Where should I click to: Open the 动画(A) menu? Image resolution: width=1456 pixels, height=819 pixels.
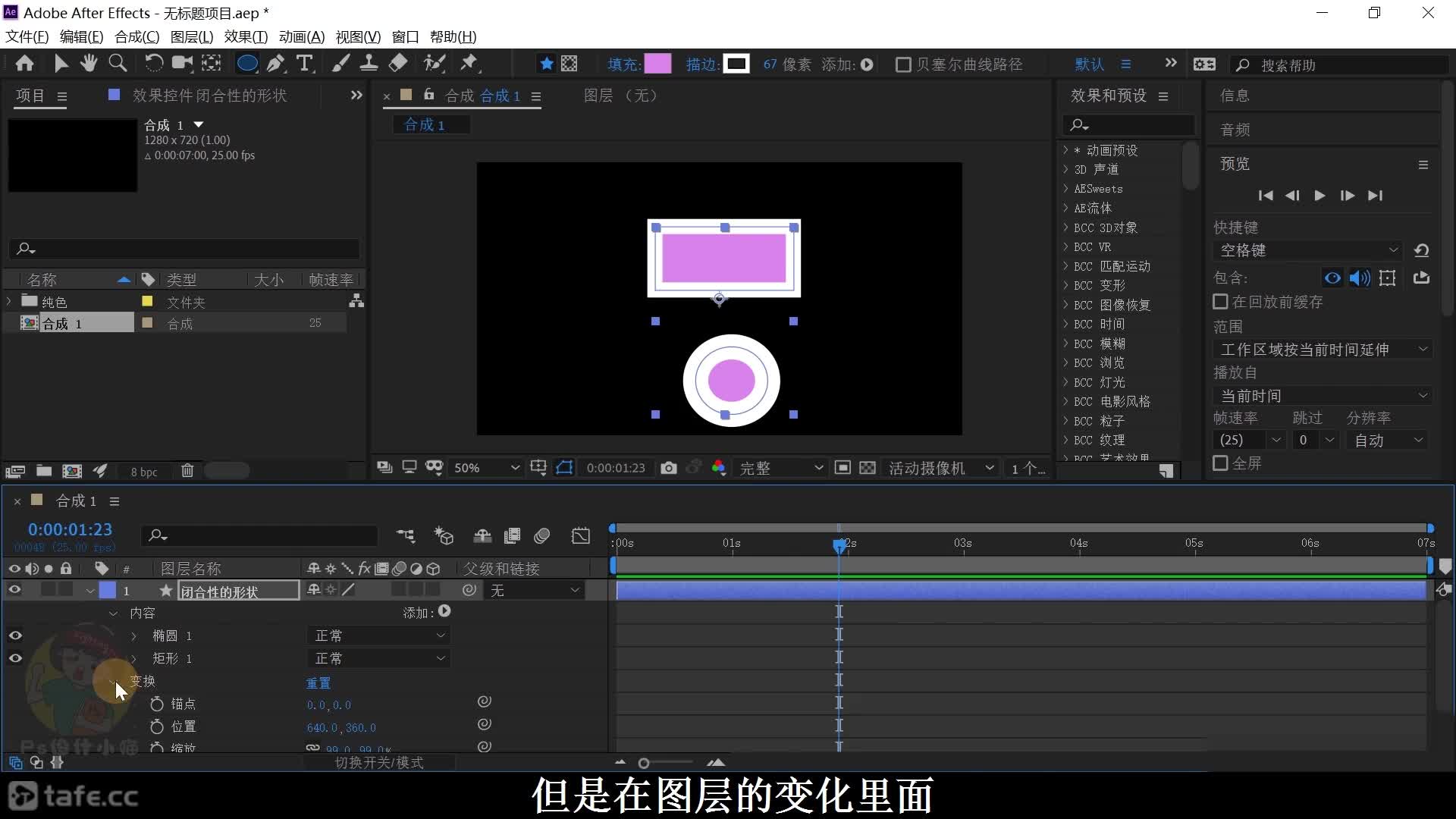tap(302, 36)
